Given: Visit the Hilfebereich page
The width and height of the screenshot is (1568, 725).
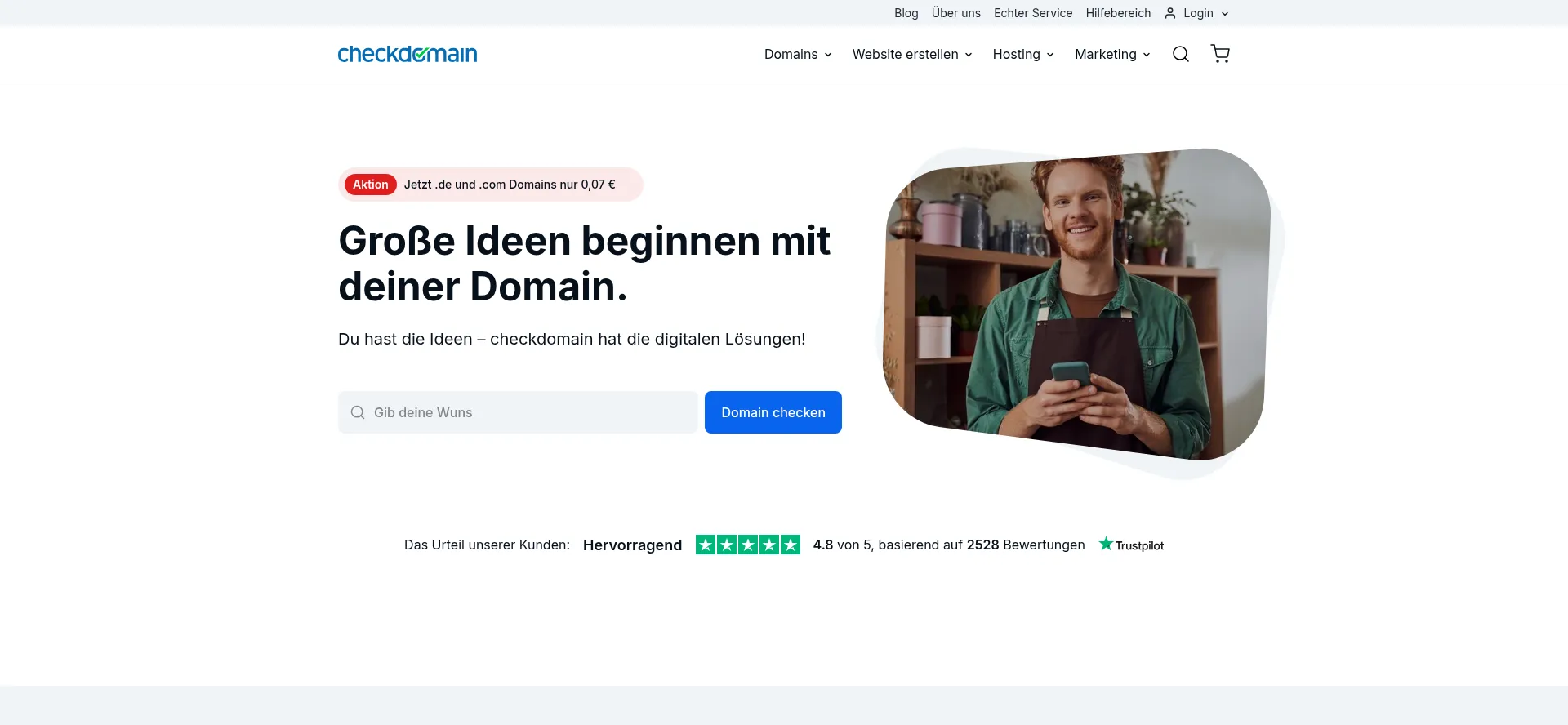Looking at the screenshot, I should 1118,13.
